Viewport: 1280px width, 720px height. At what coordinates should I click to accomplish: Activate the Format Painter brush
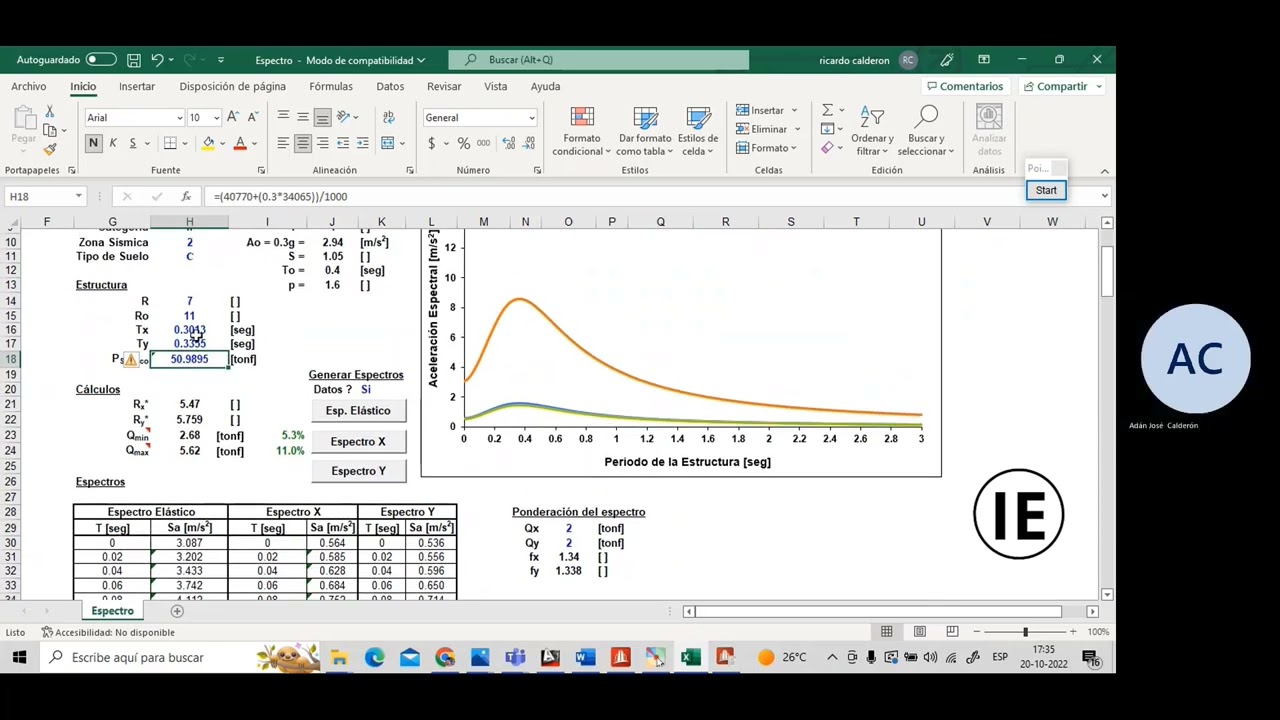coord(49,149)
